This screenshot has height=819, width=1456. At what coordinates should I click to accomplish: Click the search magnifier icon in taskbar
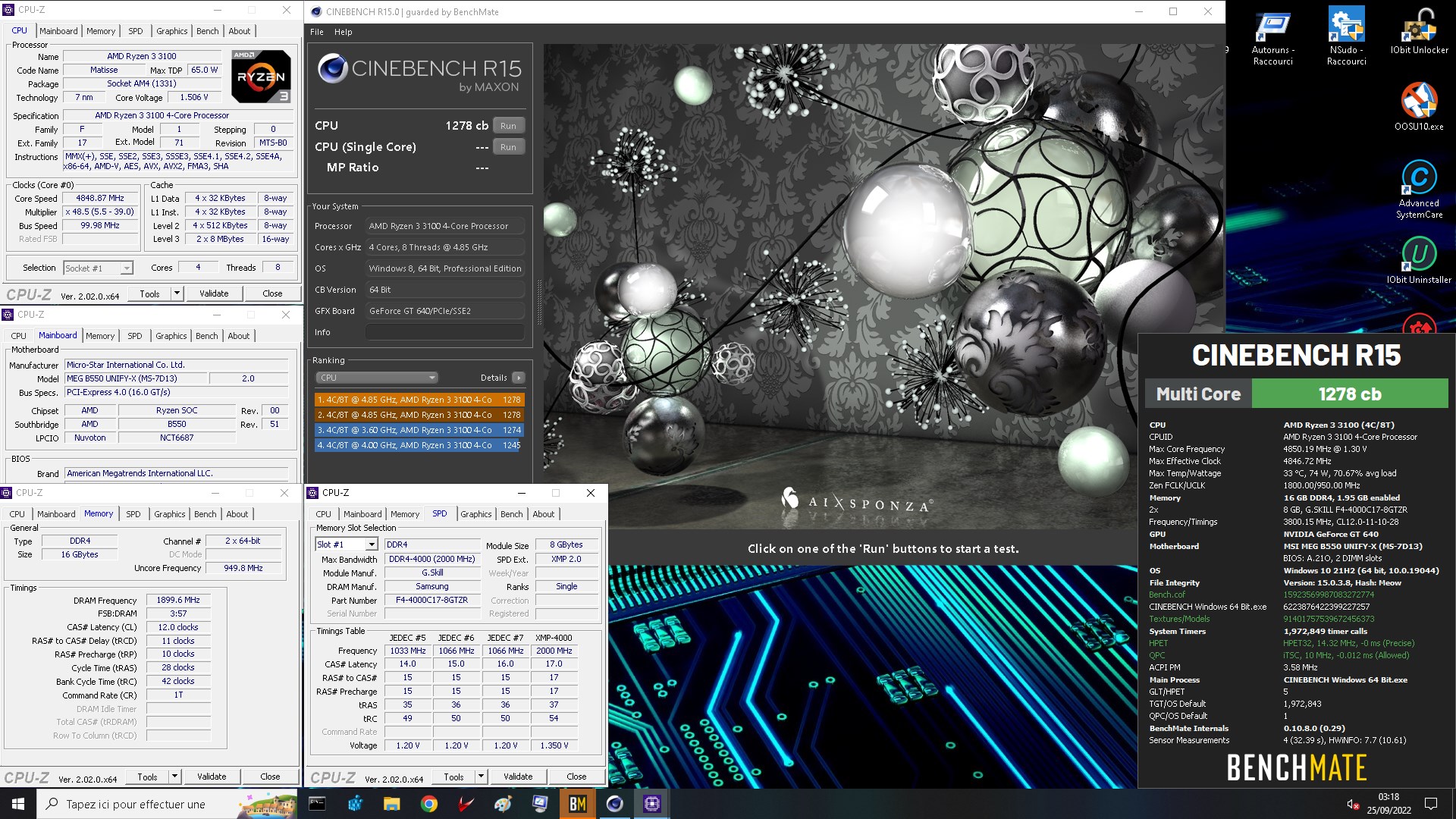tap(52, 804)
